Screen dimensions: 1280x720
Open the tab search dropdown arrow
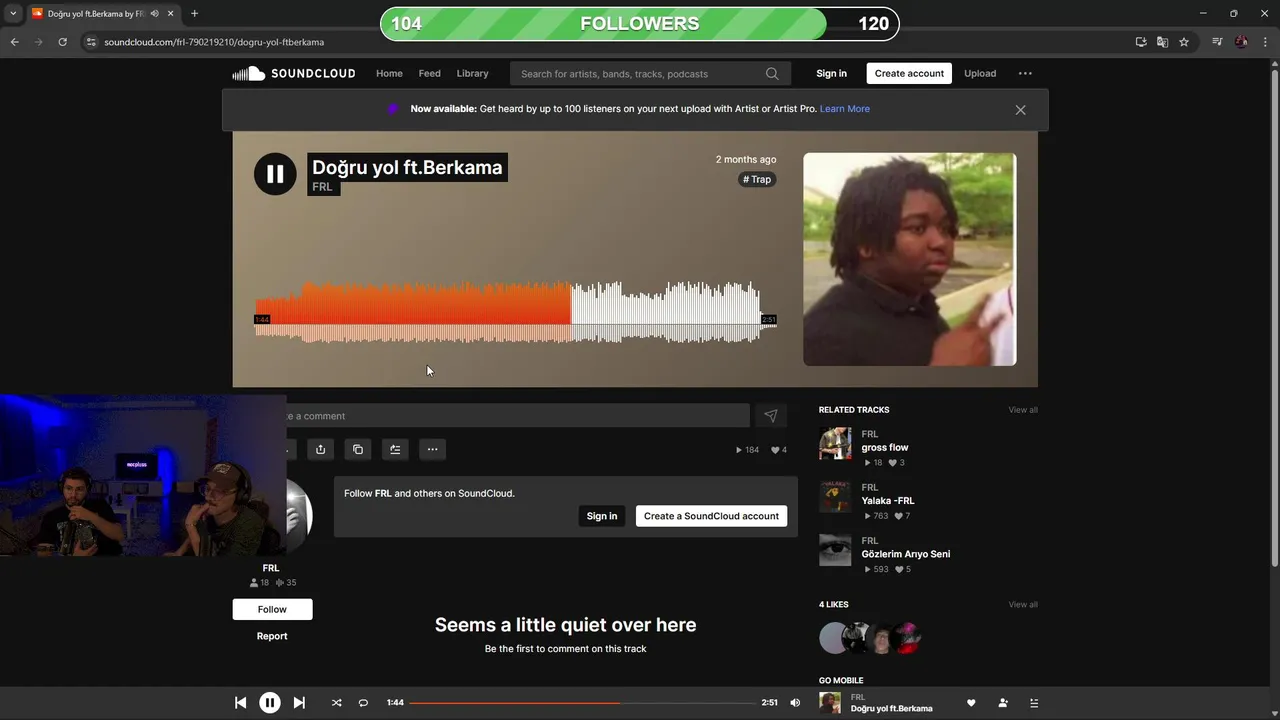click(13, 13)
